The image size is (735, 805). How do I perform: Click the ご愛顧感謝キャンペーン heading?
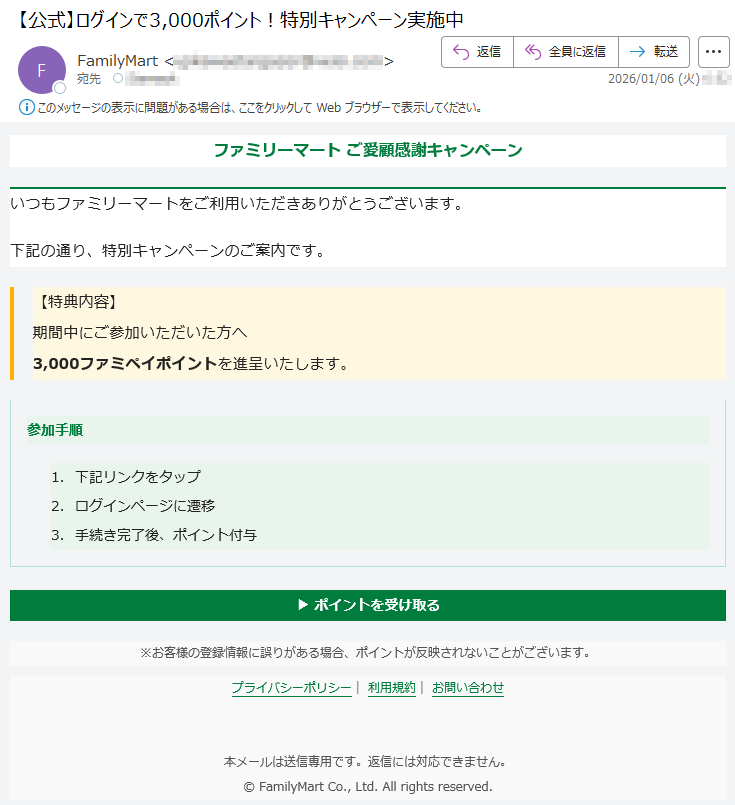367,151
